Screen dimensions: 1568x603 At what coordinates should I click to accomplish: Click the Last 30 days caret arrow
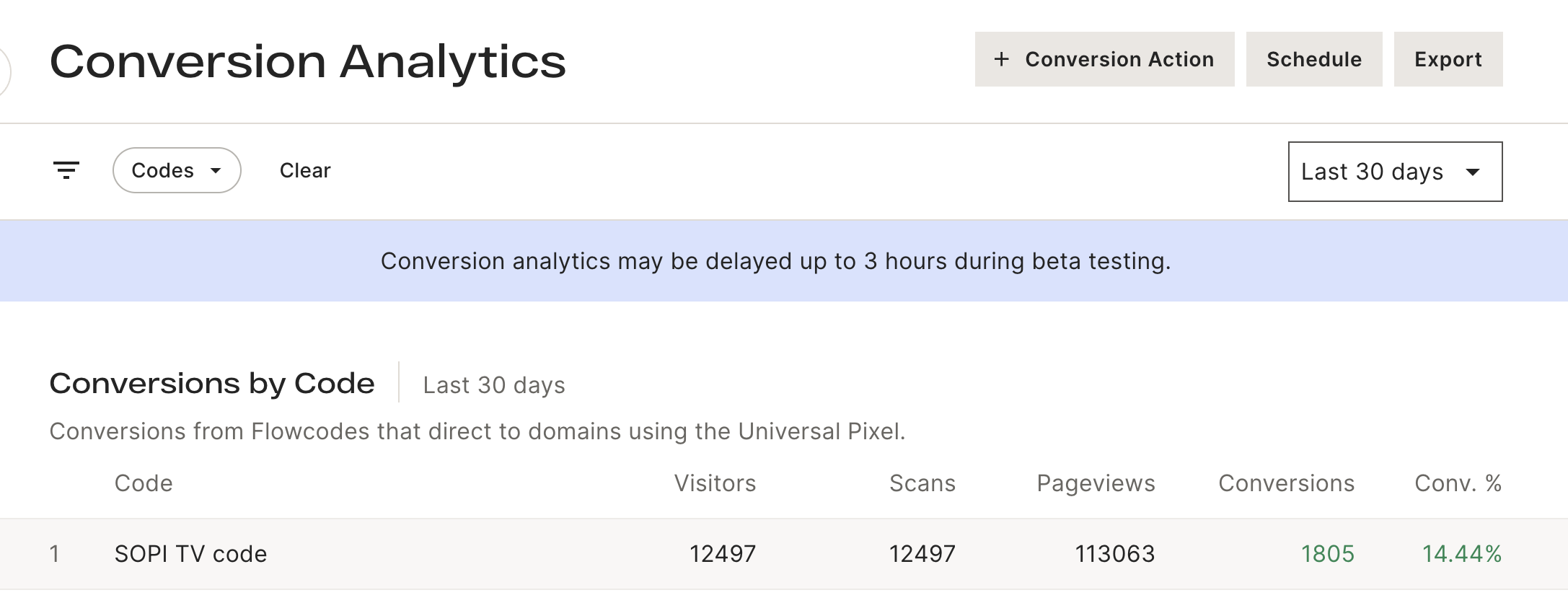(1473, 172)
